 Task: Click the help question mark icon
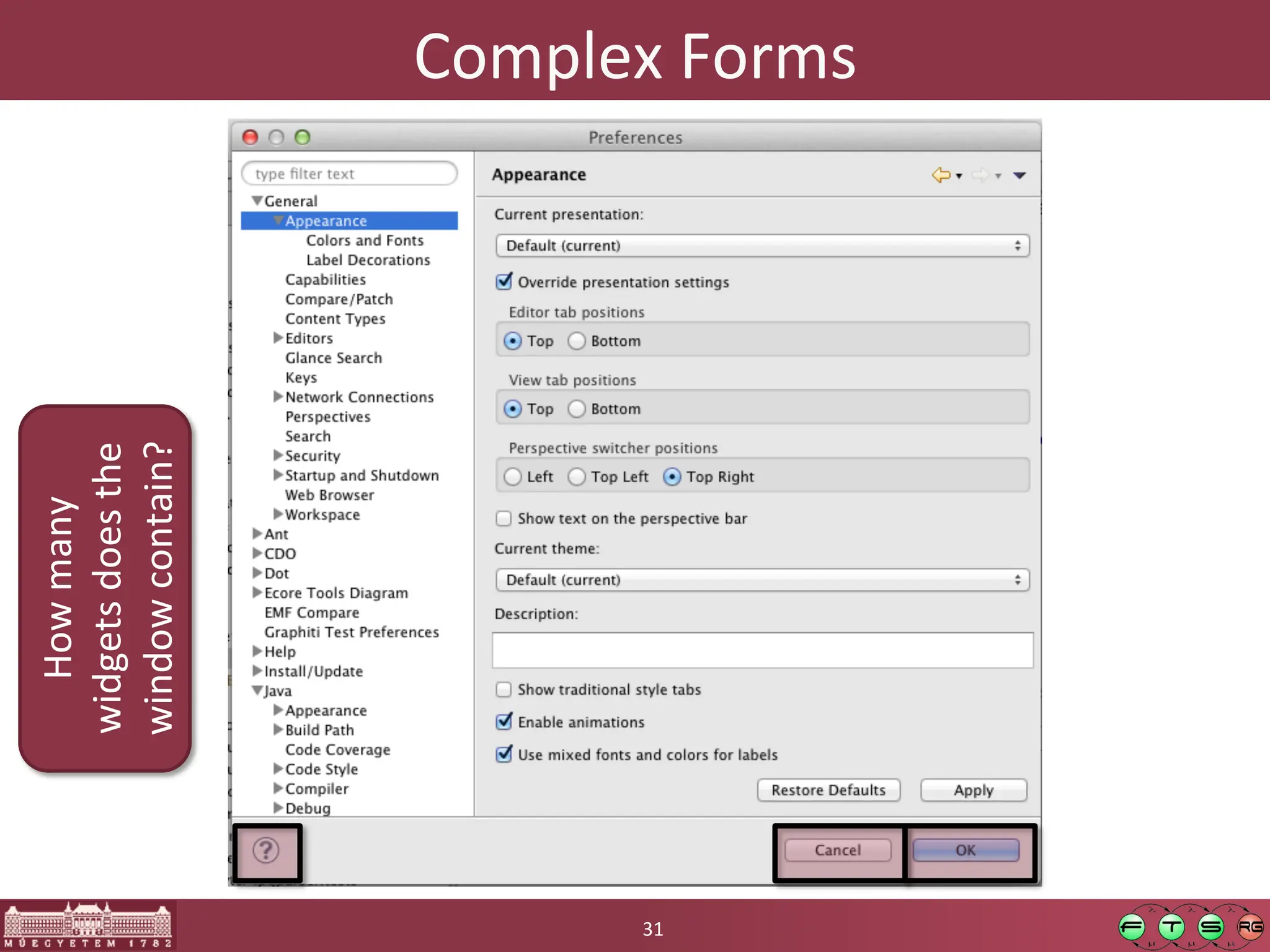click(x=266, y=850)
